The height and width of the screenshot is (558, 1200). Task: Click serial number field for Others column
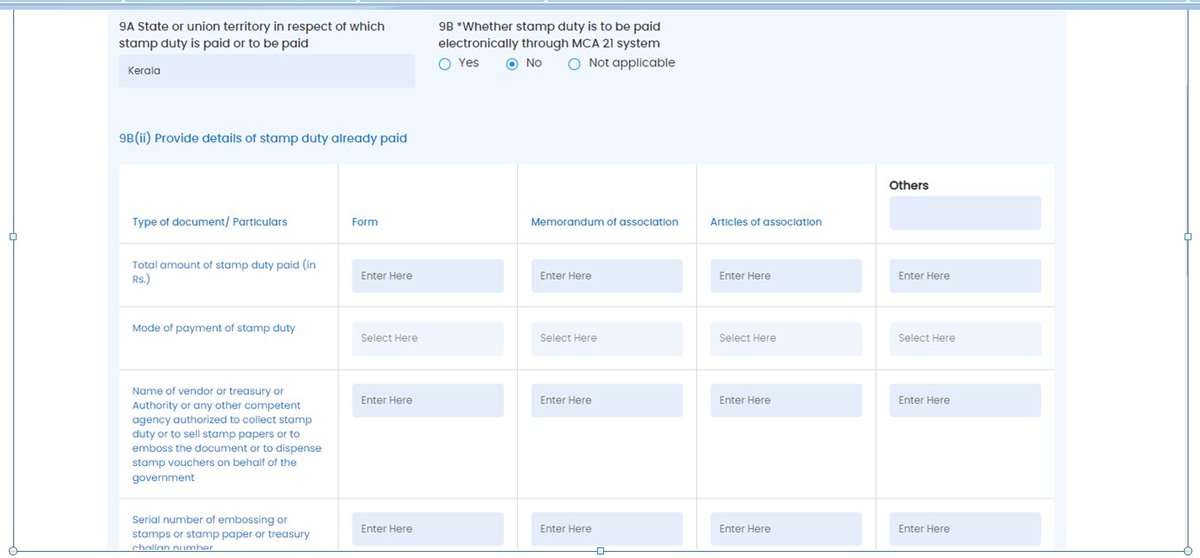pyautogui.click(x=965, y=529)
